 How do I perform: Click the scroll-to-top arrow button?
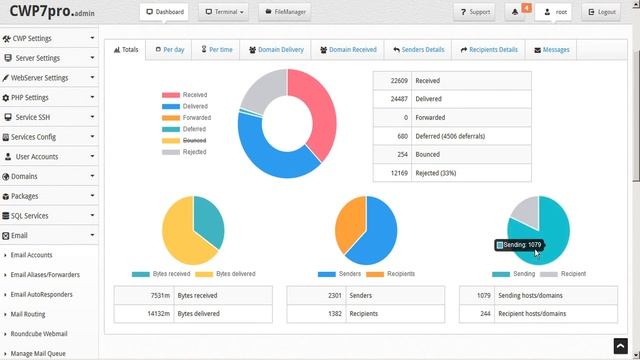pyautogui.click(x=620, y=346)
